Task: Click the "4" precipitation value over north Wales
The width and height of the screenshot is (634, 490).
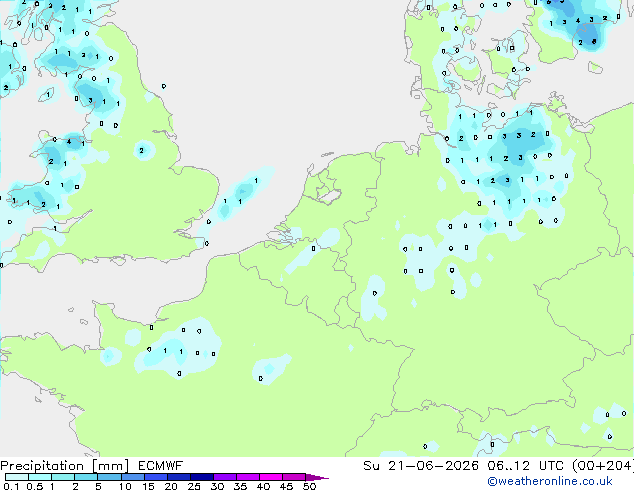Action: pos(69,142)
